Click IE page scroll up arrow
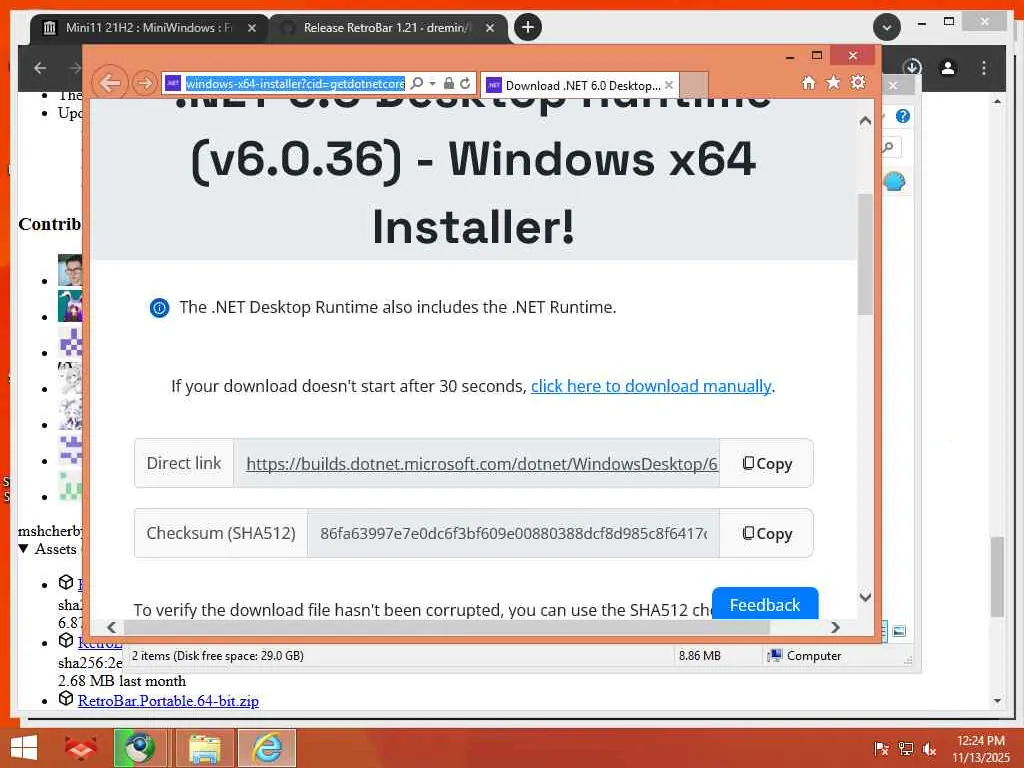 865,121
